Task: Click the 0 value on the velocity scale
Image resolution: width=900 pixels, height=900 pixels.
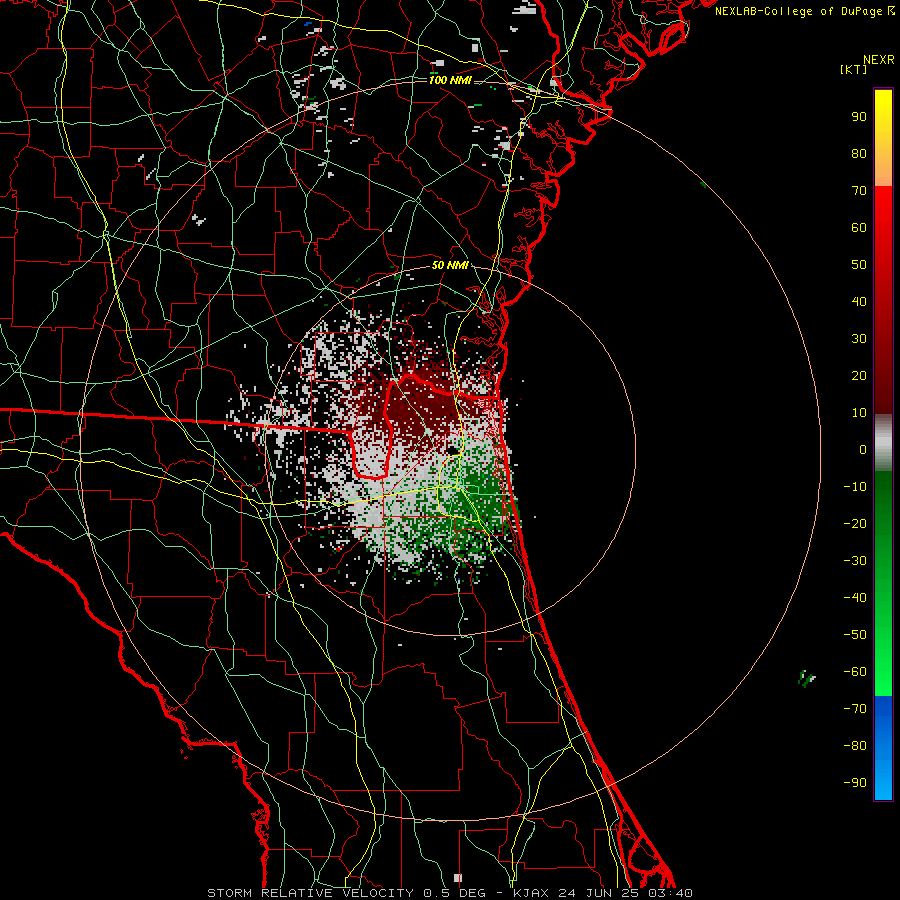Action: (x=863, y=449)
